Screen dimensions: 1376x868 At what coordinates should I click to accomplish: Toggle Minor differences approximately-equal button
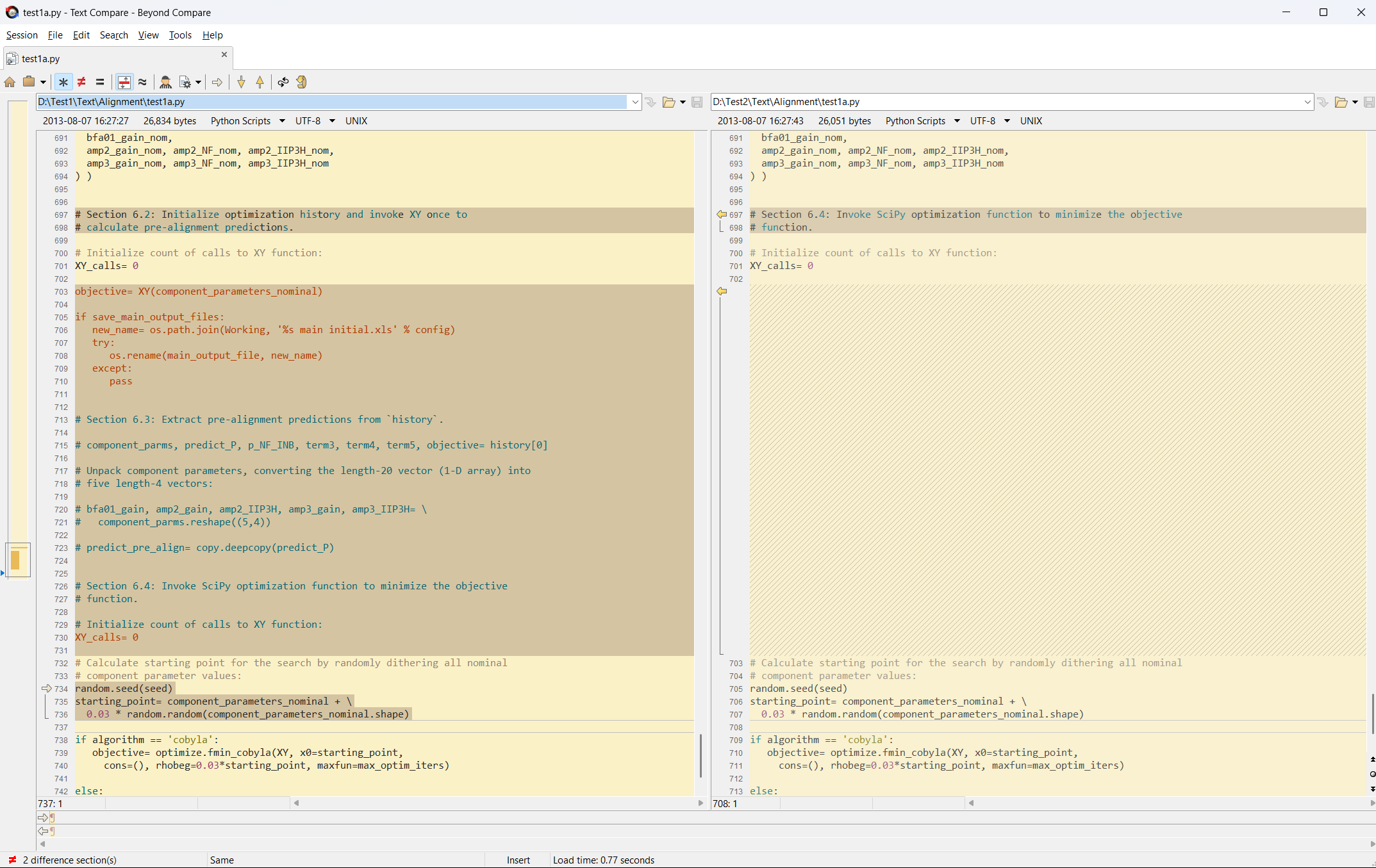click(142, 82)
